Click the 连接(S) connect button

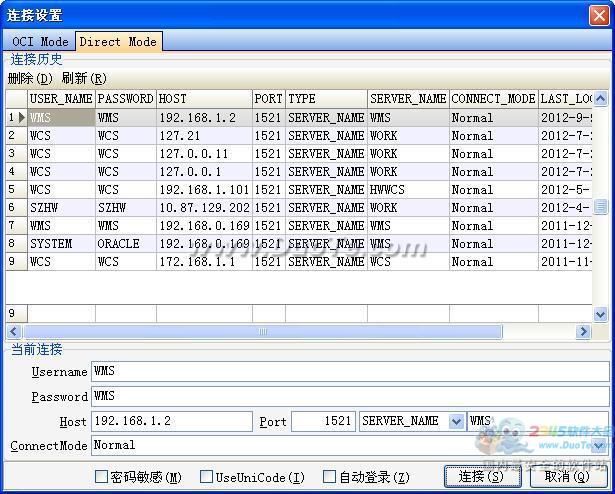tap(482, 477)
